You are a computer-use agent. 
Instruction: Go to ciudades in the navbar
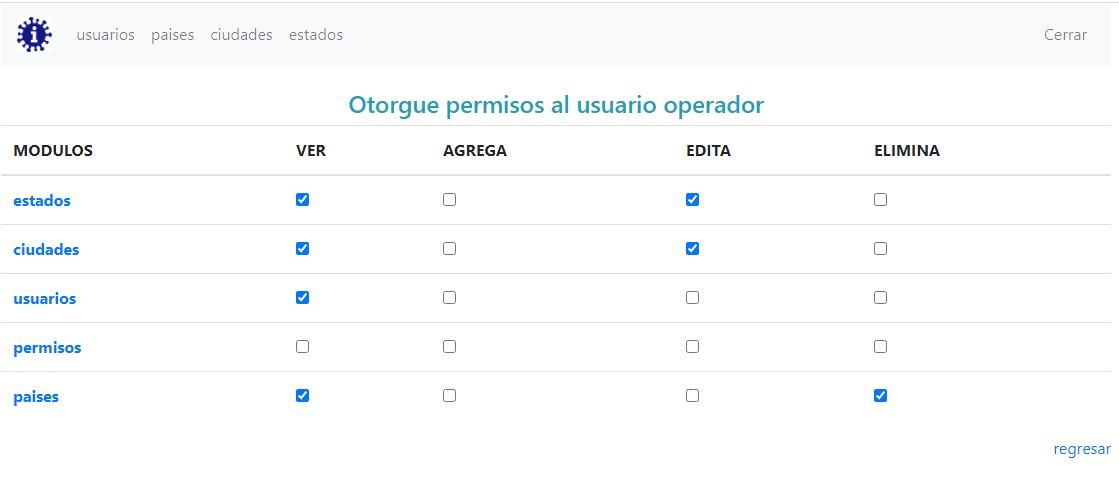(241, 35)
